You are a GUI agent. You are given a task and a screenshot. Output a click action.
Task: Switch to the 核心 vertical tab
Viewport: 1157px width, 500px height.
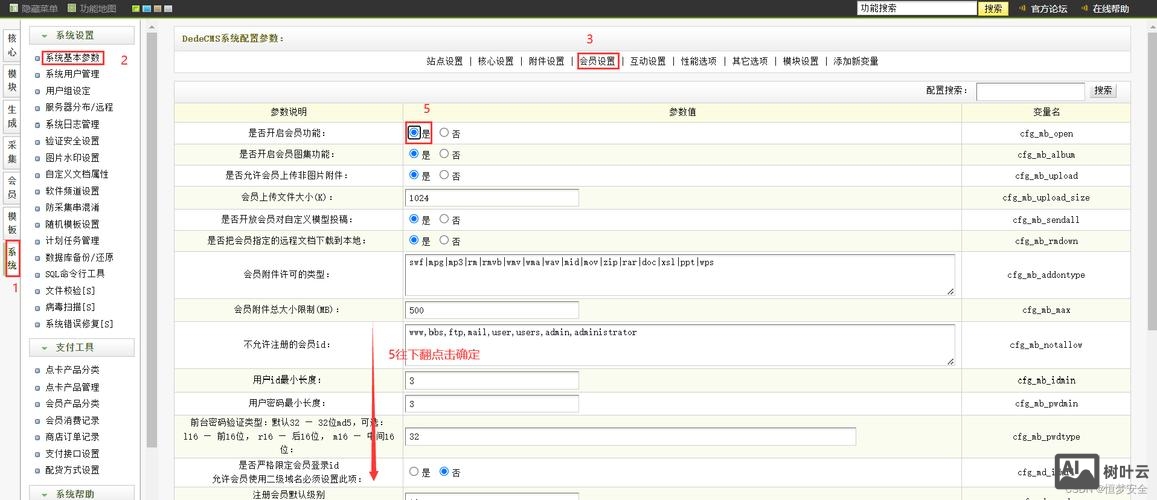(12, 46)
